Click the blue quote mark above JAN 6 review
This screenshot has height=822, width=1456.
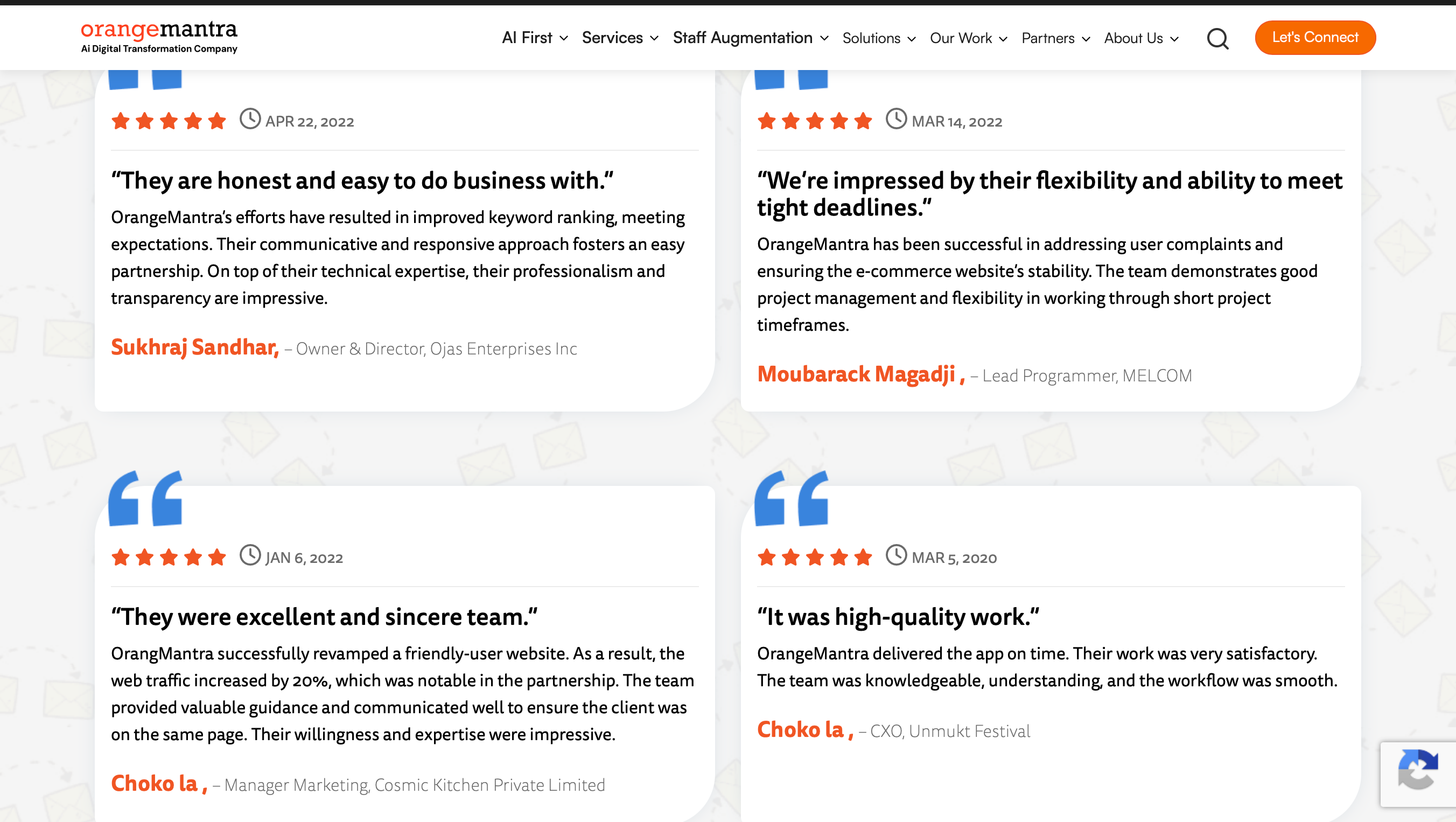click(145, 498)
